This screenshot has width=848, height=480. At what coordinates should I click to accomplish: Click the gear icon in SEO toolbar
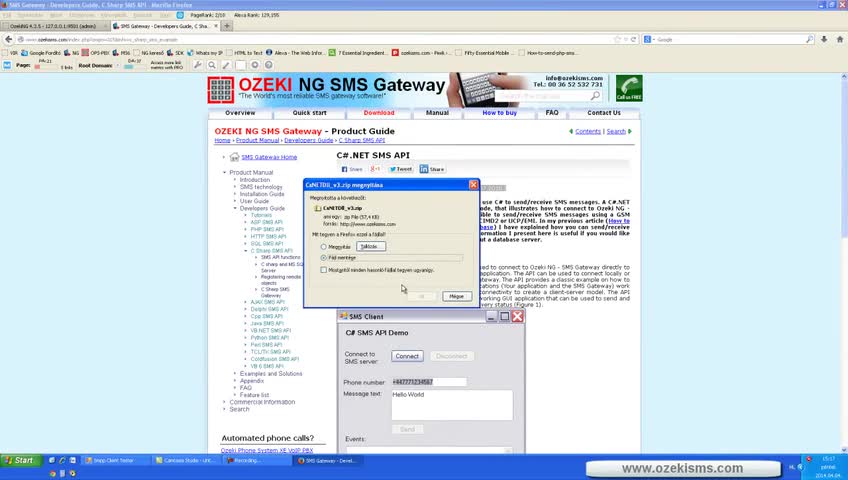click(x=254, y=65)
